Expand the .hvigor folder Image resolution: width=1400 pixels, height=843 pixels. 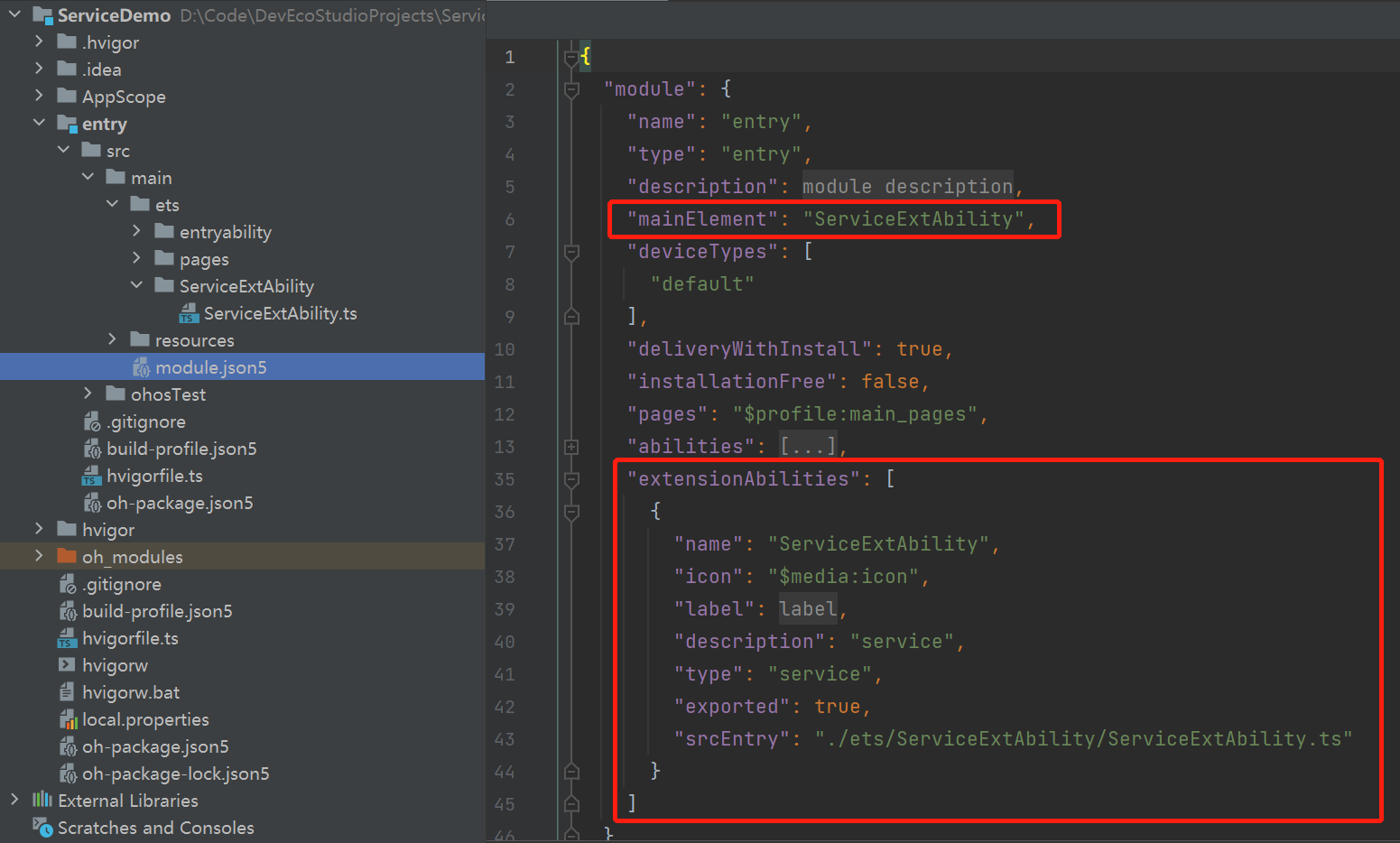pos(39,42)
